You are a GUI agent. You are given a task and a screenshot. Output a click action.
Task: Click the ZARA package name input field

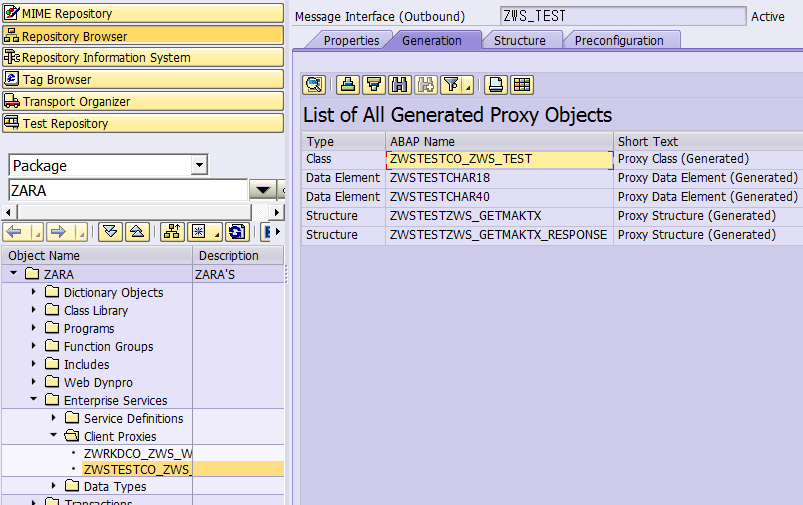click(128, 191)
